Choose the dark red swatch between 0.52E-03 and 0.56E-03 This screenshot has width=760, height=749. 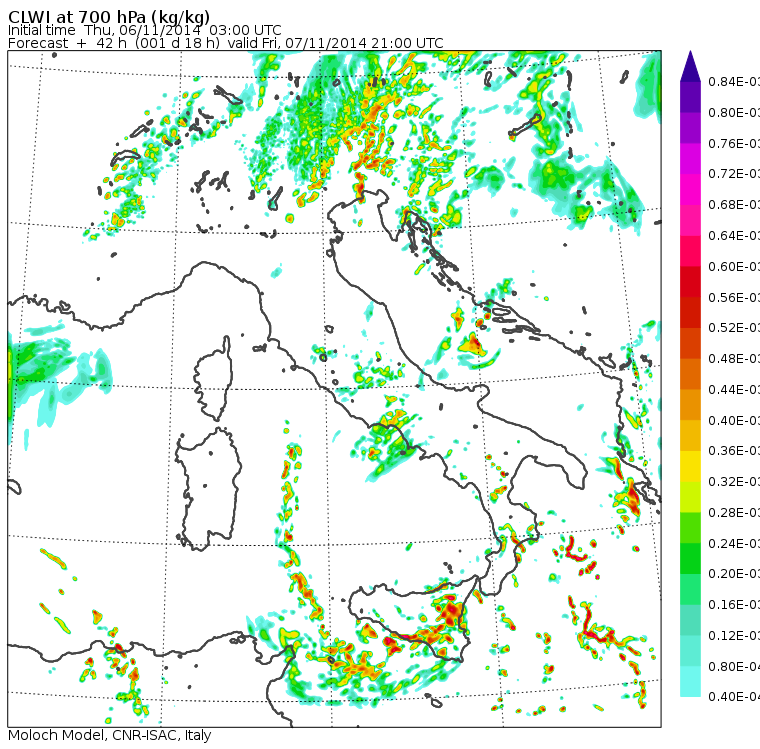click(x=690, y=312)
